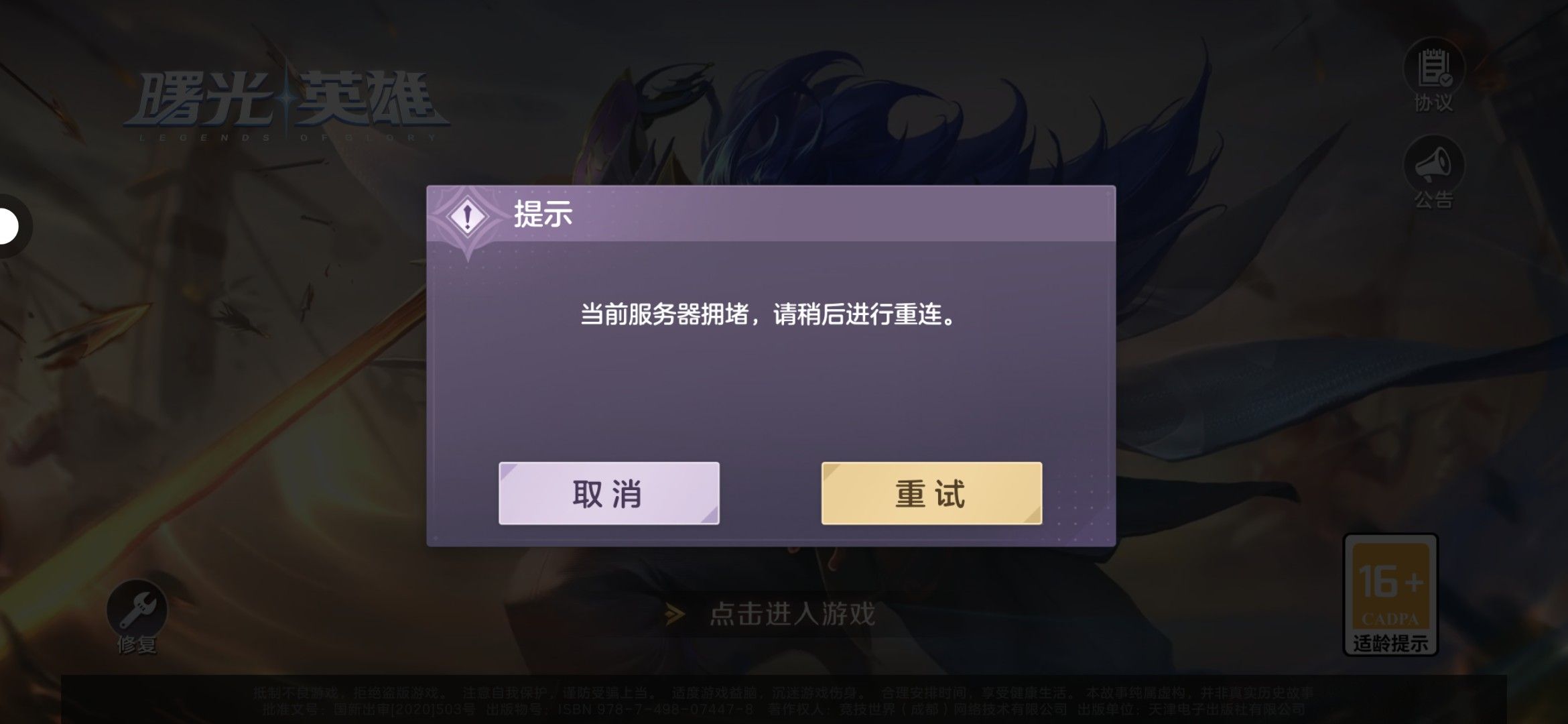This screenshot has width=1568, height=724.
Task: Click the 适龄提示 label under age badge
Action: click(1390, 644)
